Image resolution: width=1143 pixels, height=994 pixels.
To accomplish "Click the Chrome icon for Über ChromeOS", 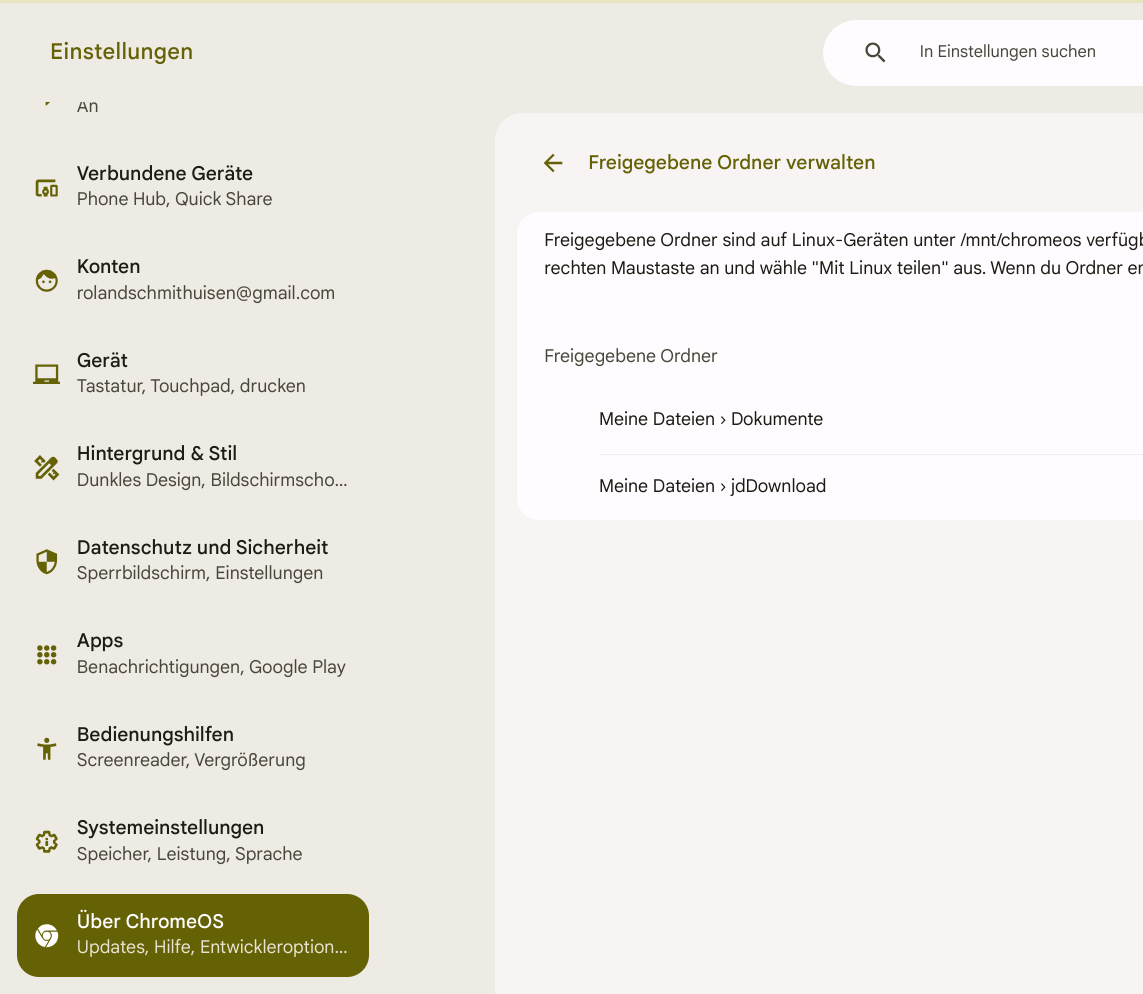I will pos(46,936).
